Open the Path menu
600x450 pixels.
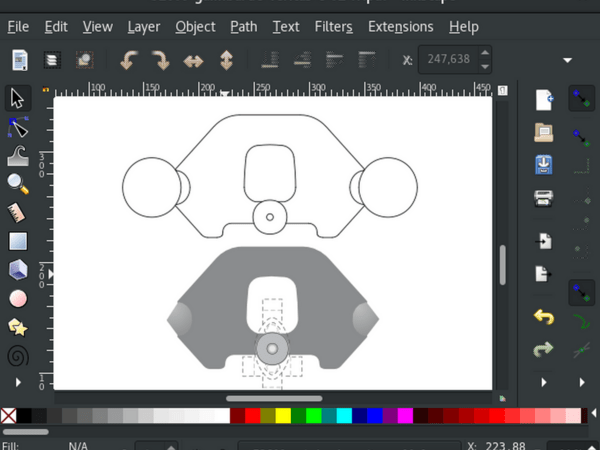coord(243,27)
